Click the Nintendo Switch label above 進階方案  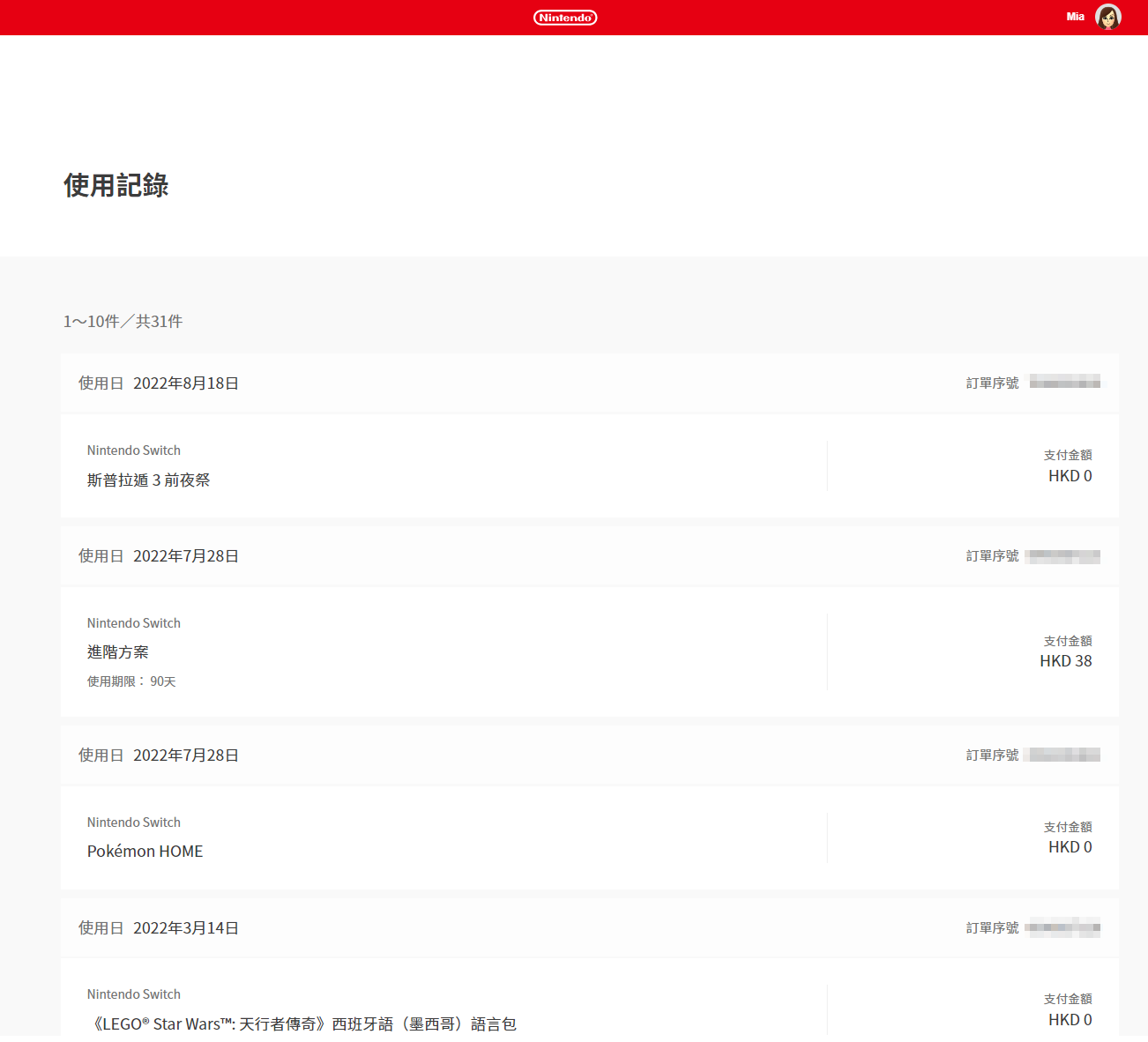(x=134, y=623)
